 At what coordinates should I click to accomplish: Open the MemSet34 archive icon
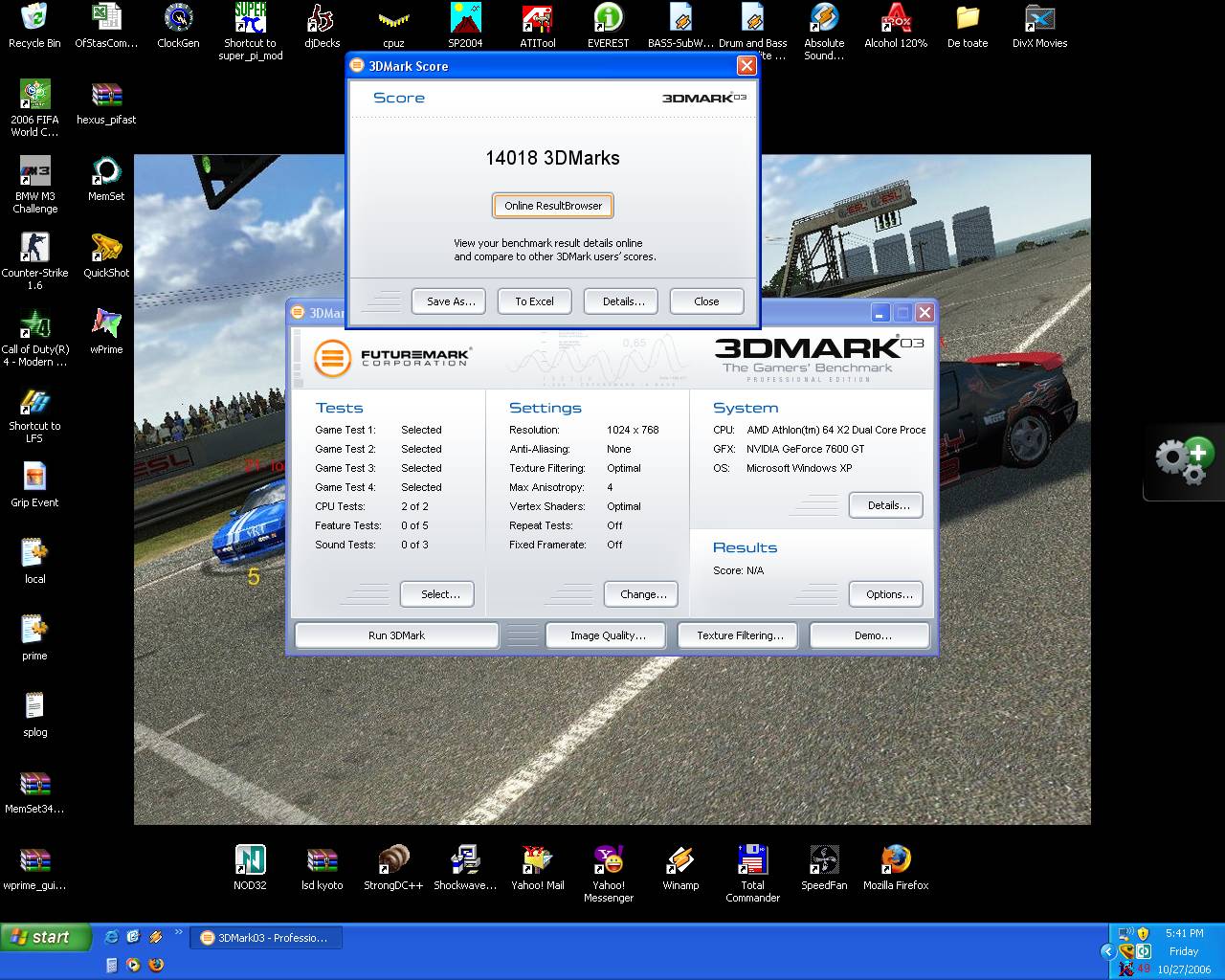tap(34, 791)
